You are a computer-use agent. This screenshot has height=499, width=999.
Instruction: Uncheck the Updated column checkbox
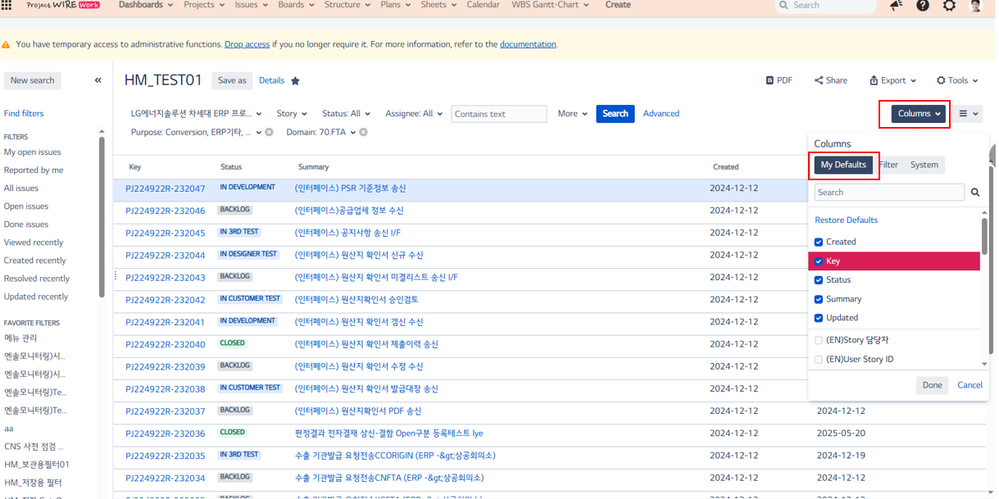pyautogui.click(x=819, y=318)
